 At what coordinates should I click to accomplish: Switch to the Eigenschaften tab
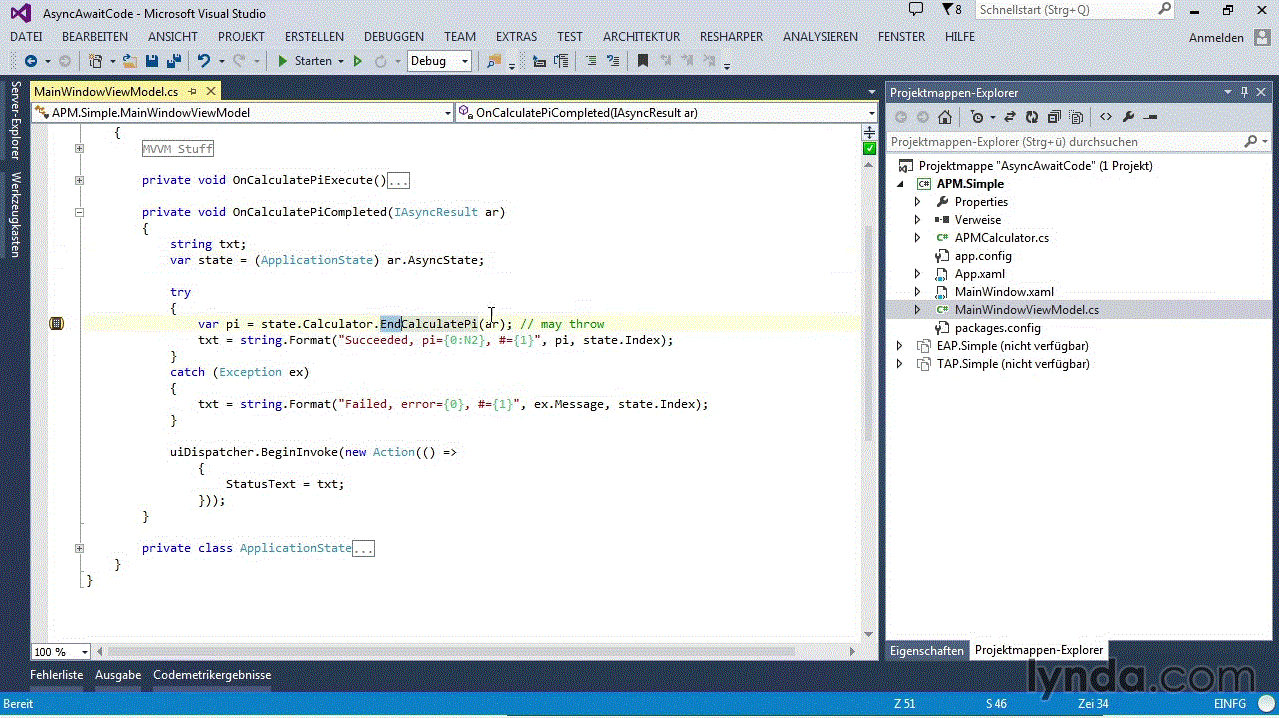point(927,650)
